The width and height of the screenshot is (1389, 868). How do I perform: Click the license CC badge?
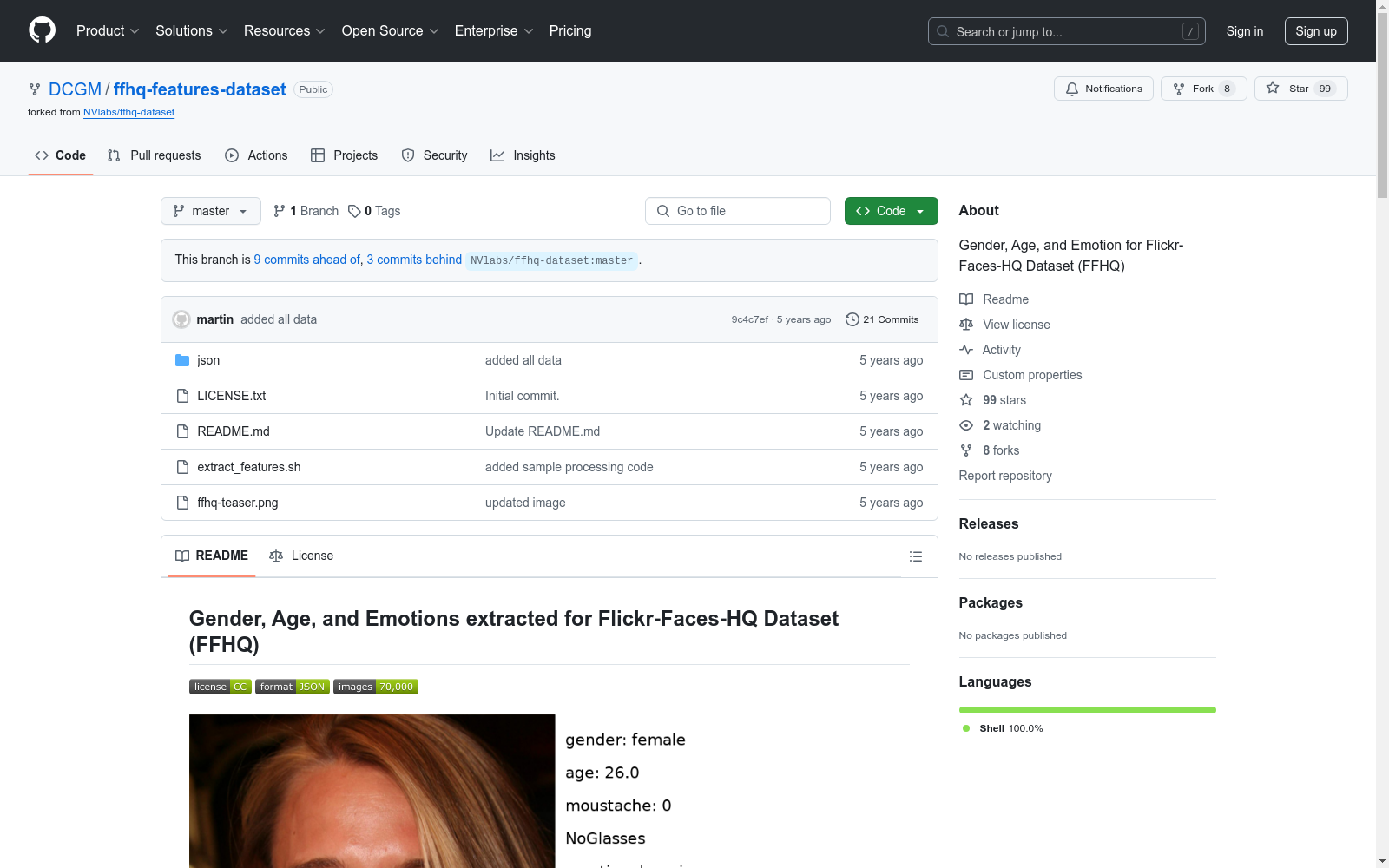click(221, 687)
